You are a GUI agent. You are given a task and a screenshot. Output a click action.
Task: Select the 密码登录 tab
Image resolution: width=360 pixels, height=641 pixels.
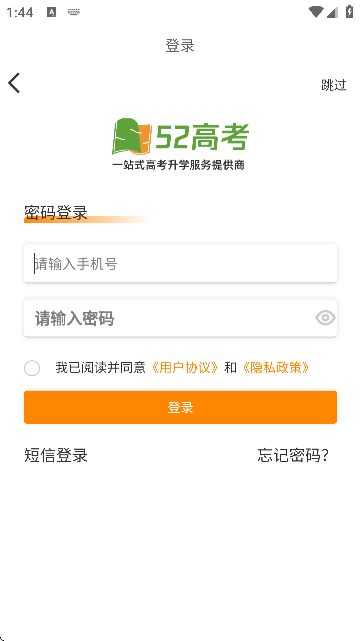(56, 213)
